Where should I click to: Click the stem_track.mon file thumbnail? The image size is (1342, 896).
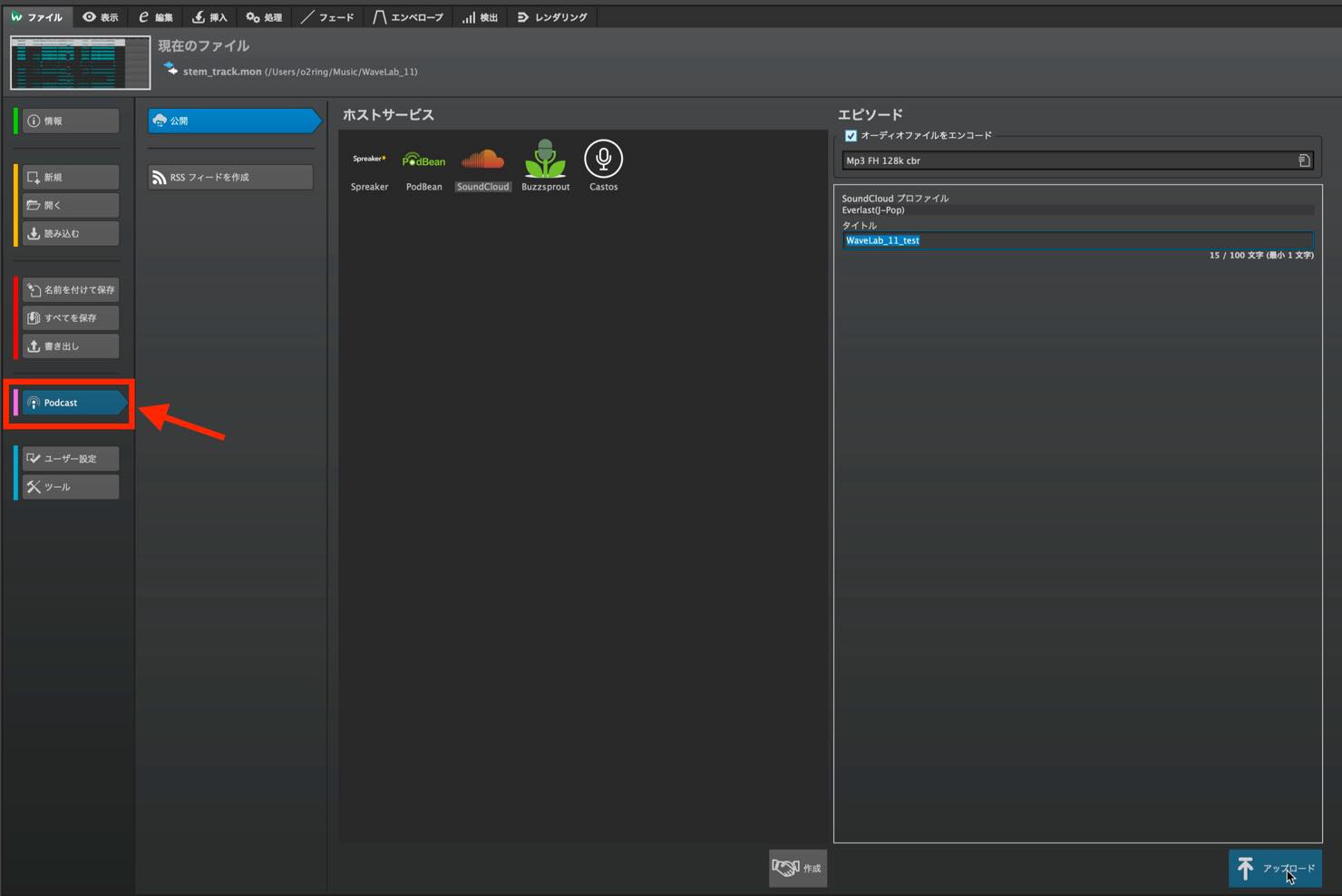(81, 63)
